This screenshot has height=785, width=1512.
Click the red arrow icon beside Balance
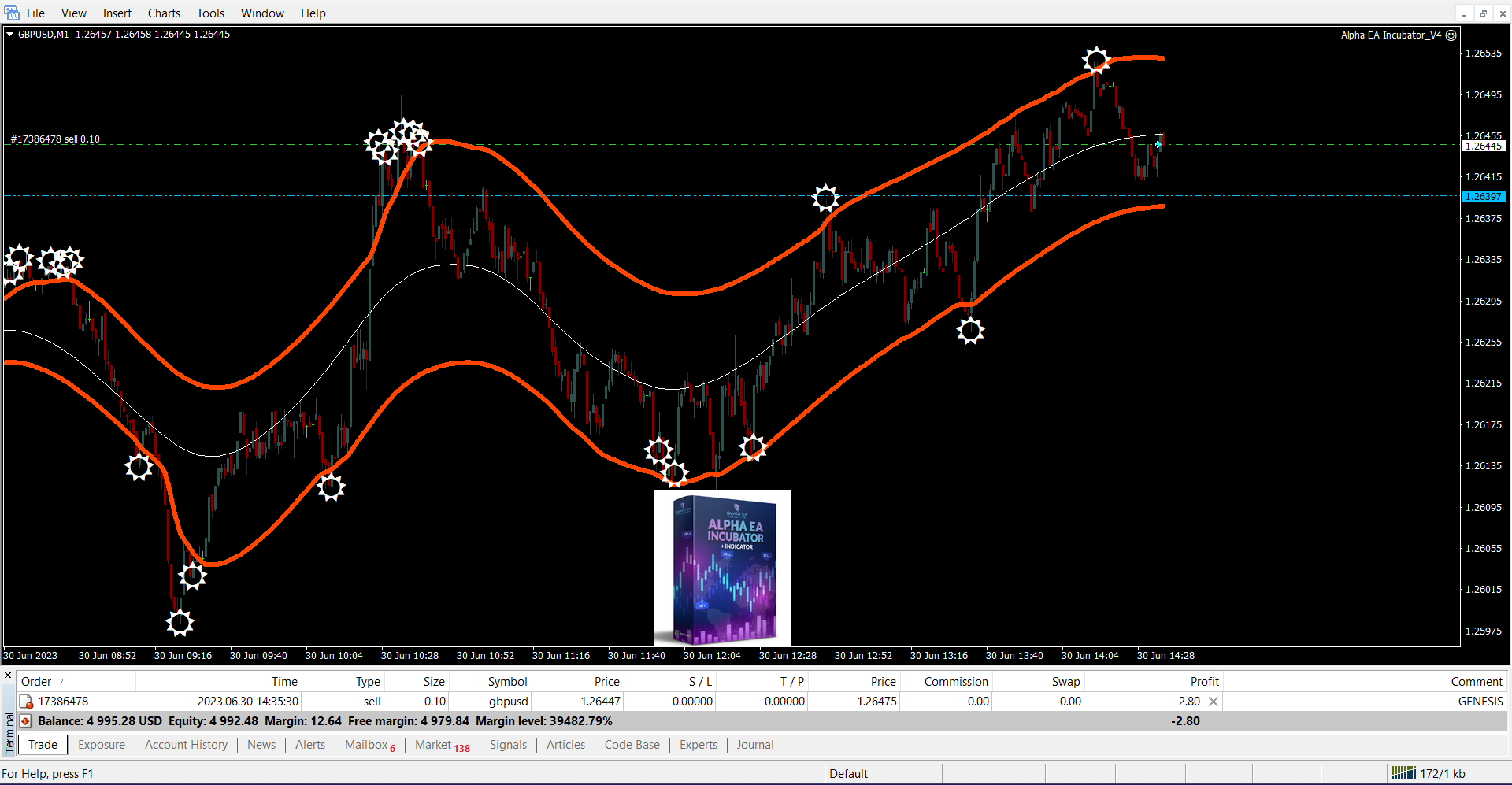click(x=25, y=721)
